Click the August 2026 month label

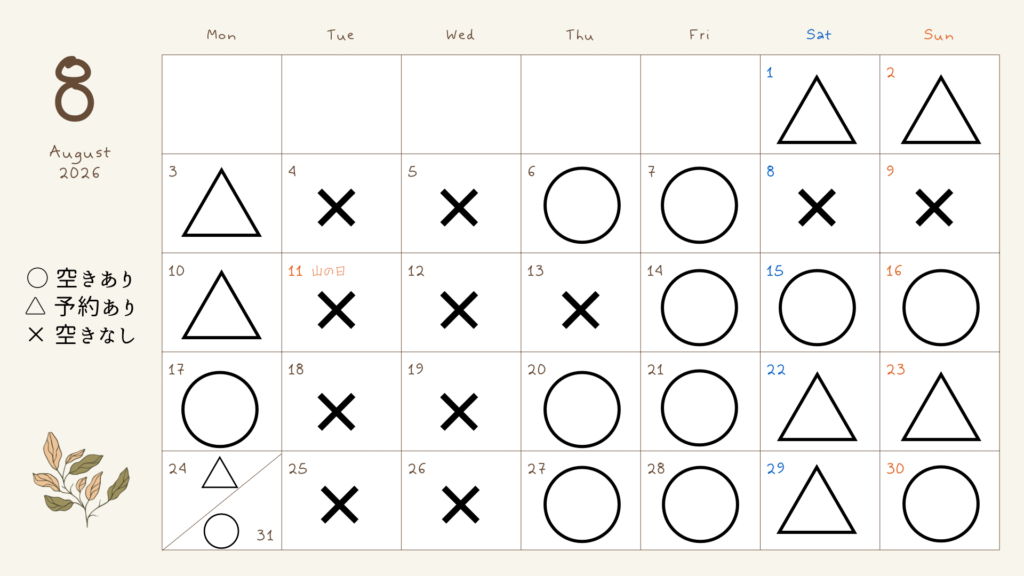(x=80, y=163)
